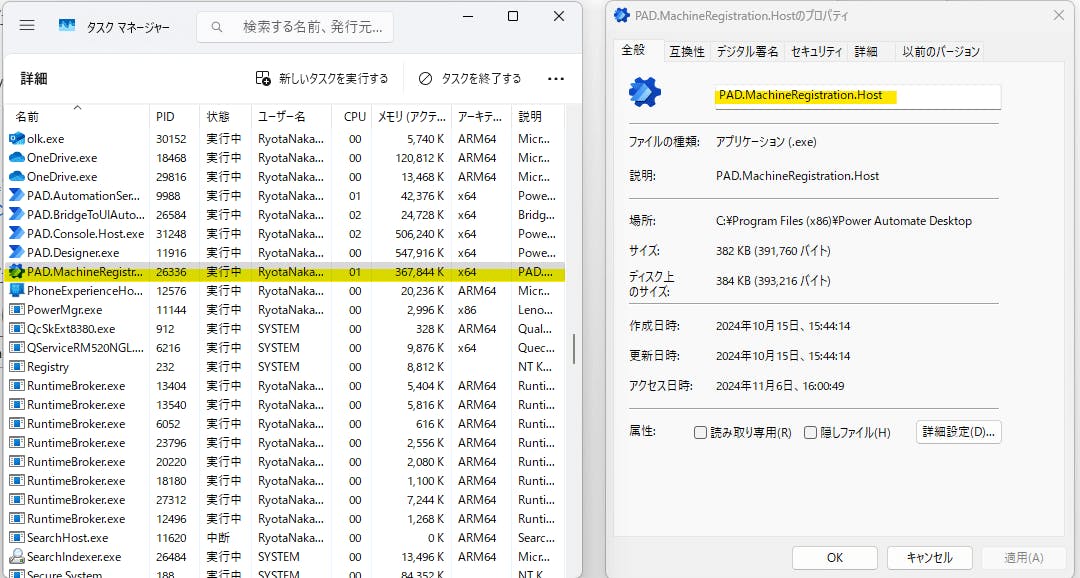Switch to the 以前のバージョン tab
The height and width of the screenshot is (578, 1080).
(x=940, y=52)
